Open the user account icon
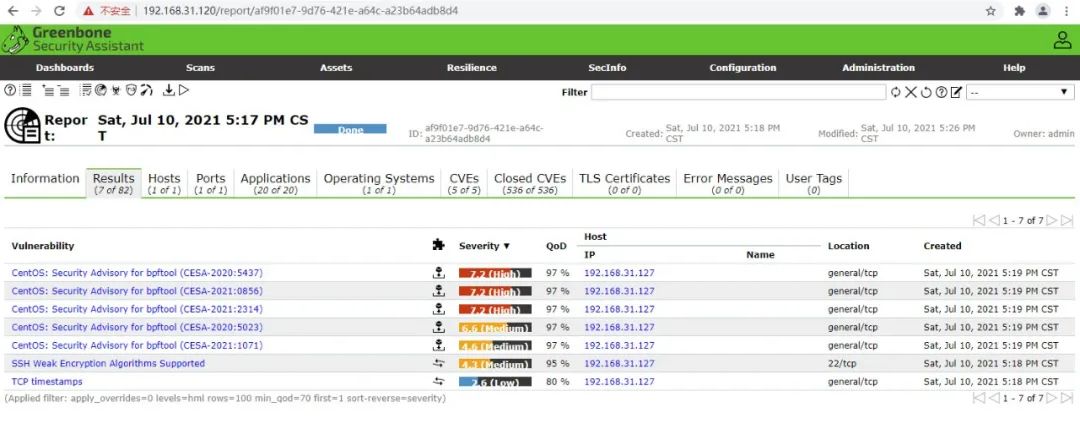 tap(1062, 40)
